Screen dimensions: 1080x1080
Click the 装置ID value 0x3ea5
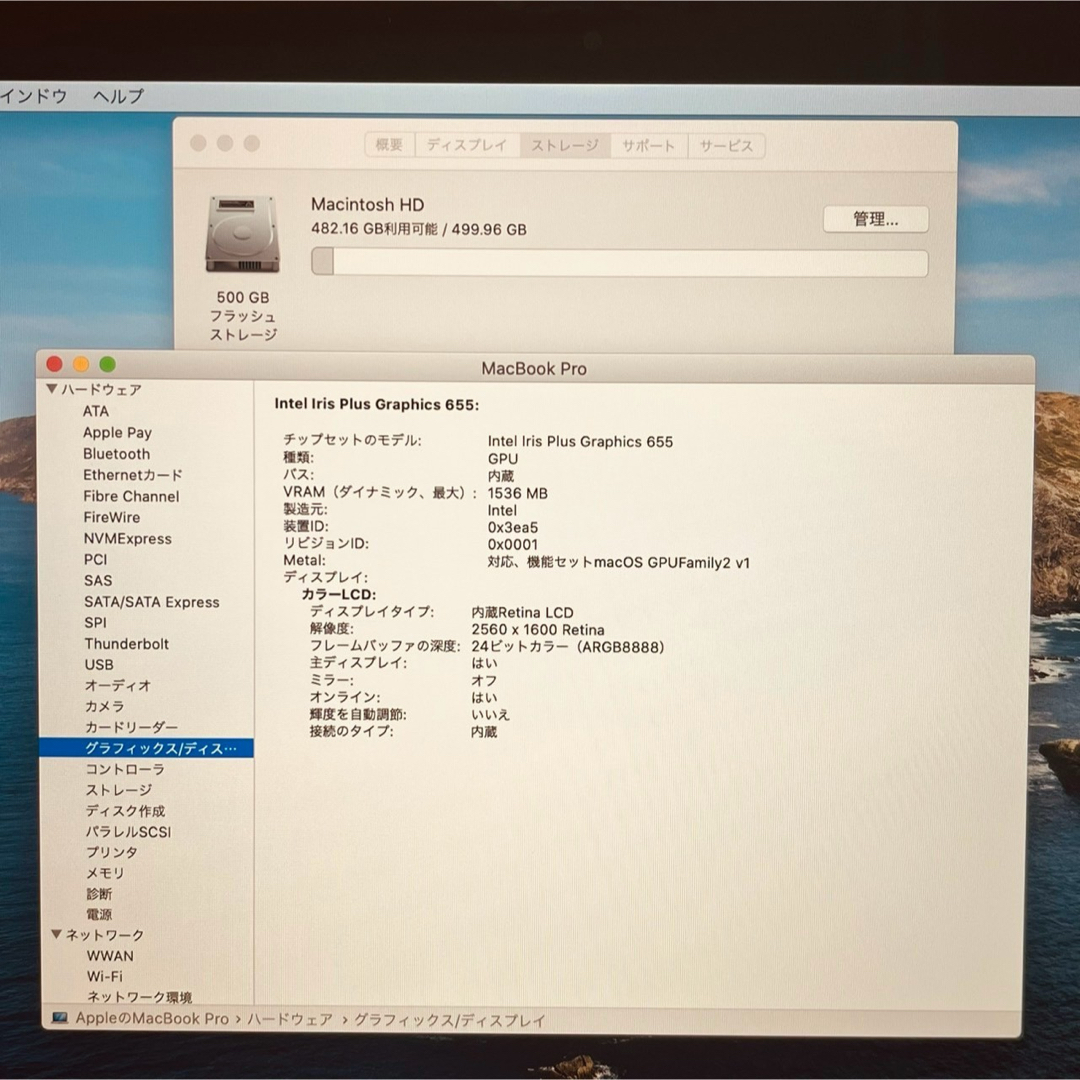coord(512,528)
